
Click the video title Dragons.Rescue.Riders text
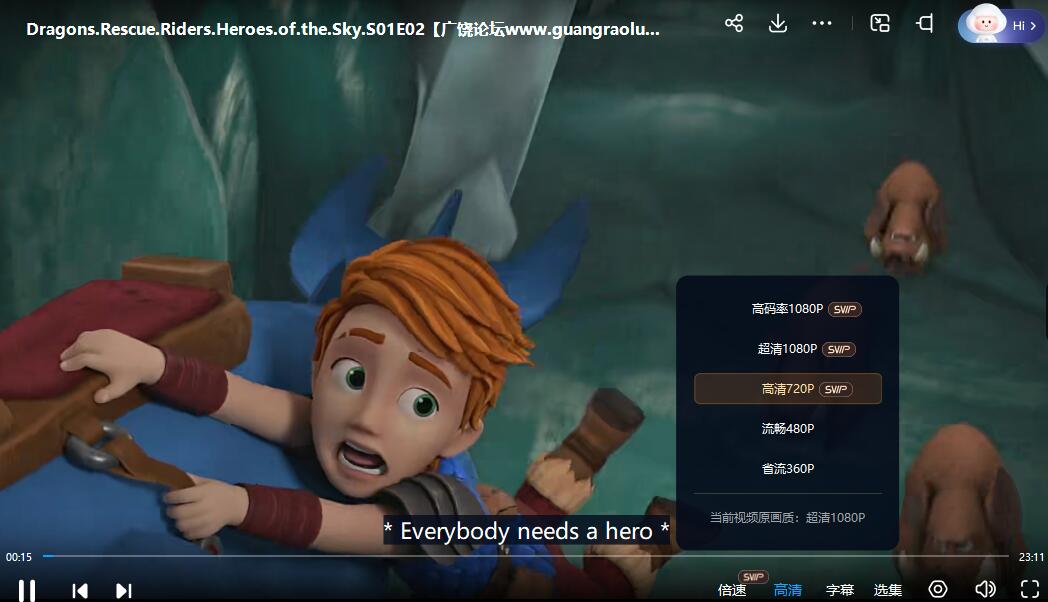[343, 29]
